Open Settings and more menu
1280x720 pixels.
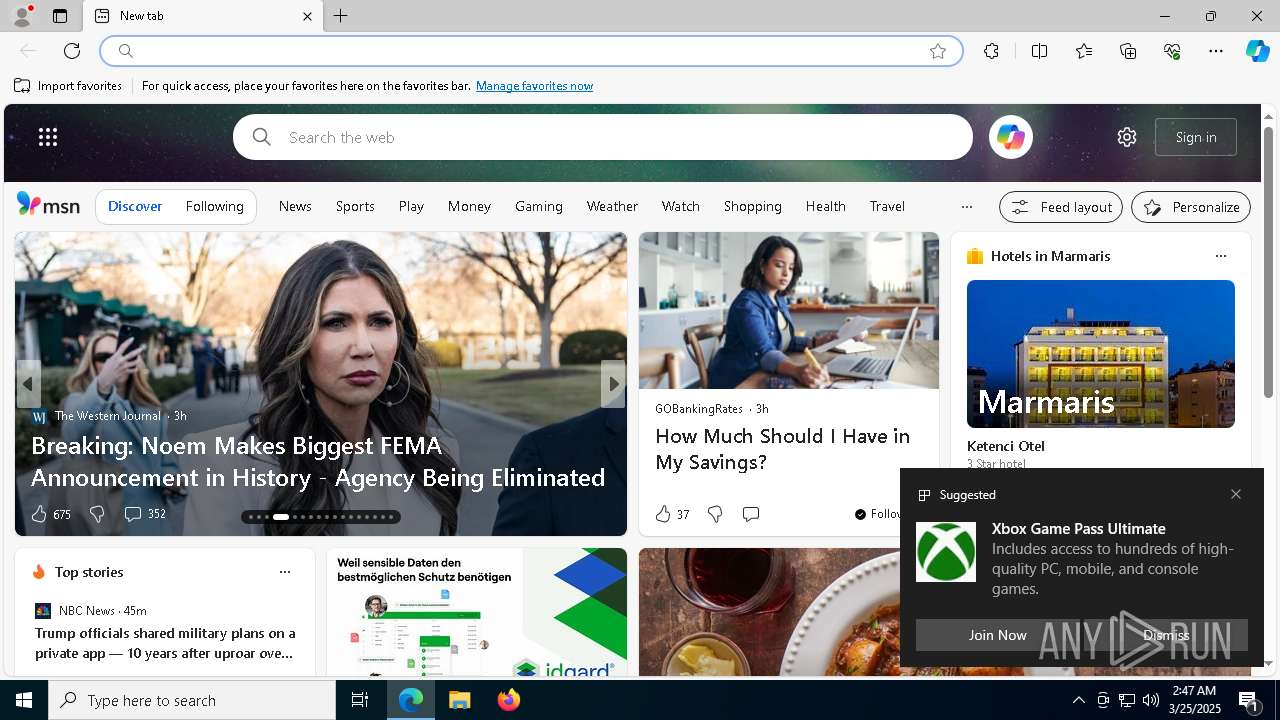click(x=1216, y=51)
